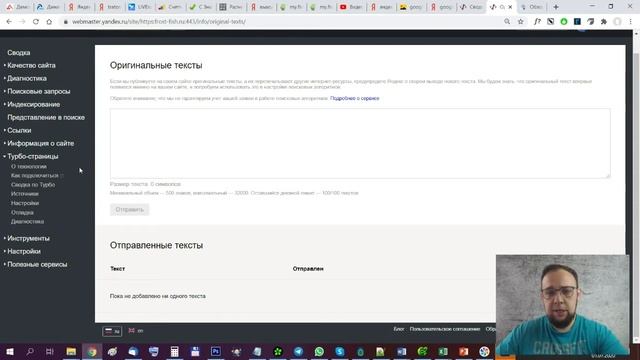Open Windows Start menu

tap(10, 351)
